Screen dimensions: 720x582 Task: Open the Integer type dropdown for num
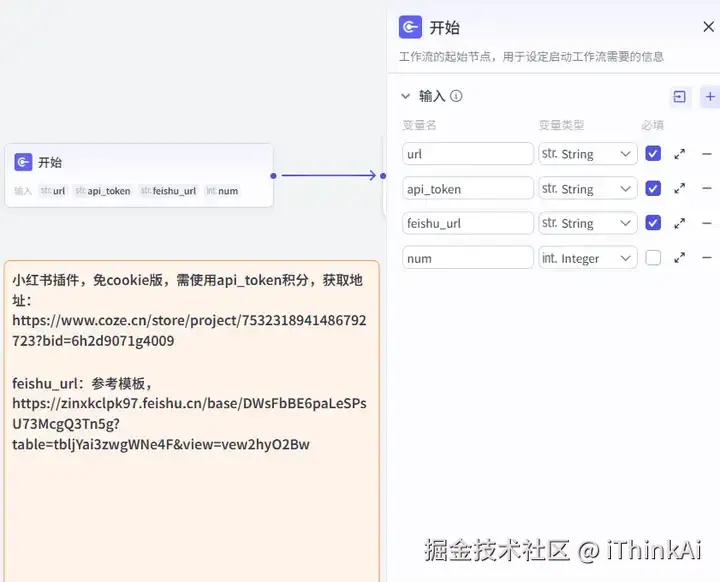point(588,258)
